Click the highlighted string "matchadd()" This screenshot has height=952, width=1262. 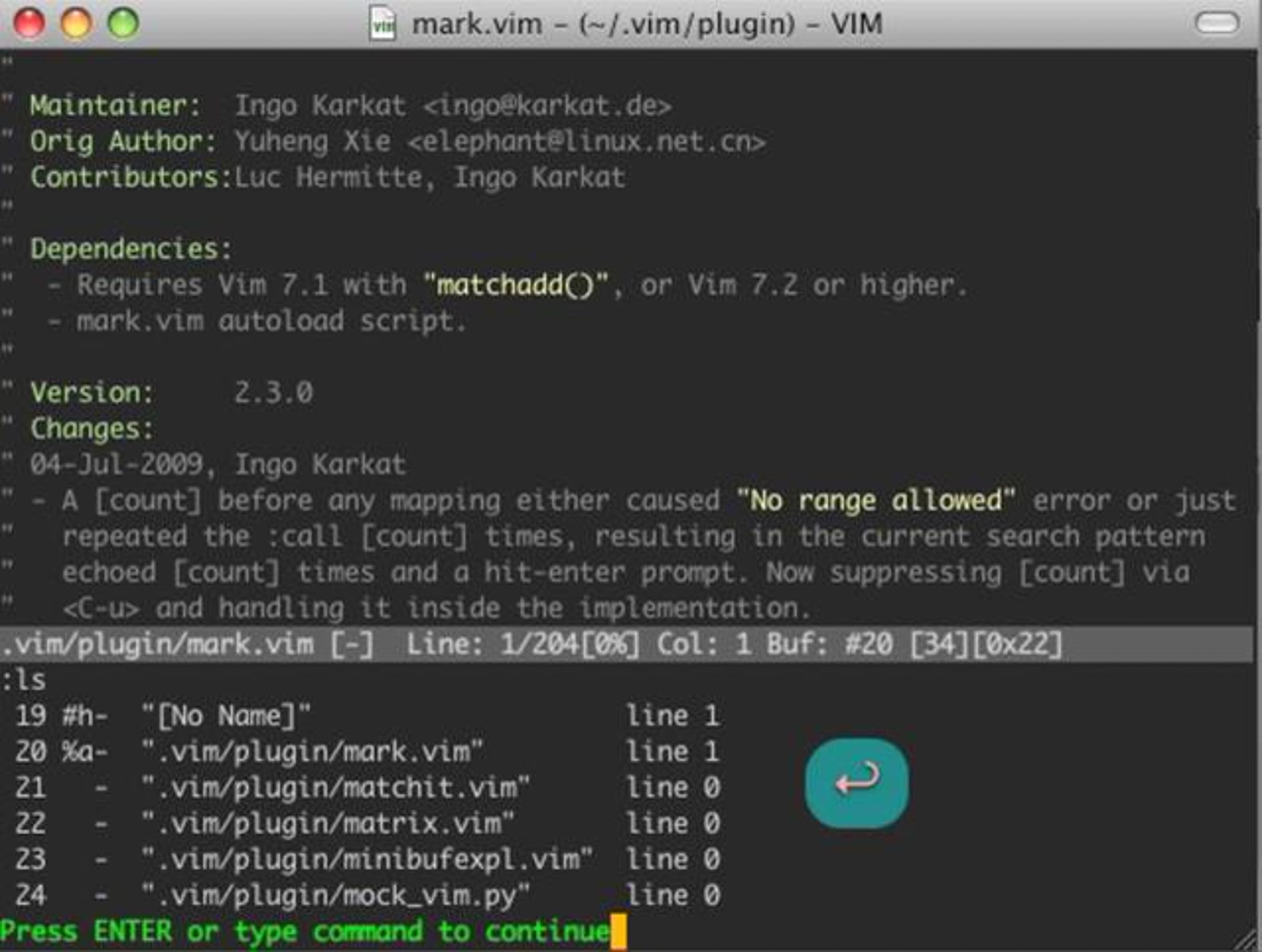(515, 284)
